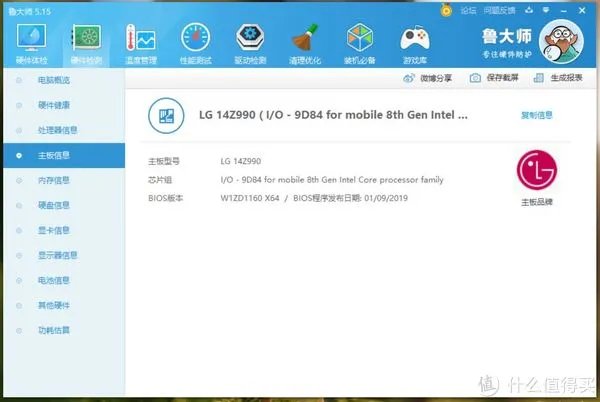Click 复制信息 to copy info
The image size is (600, 402).
tap(536, 115)
